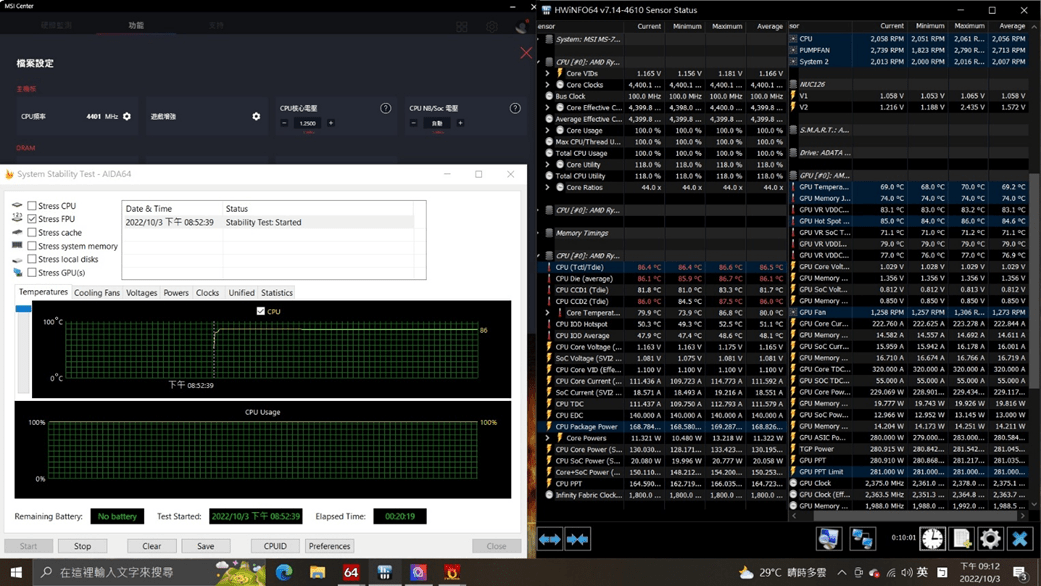Uncheck Stress FPU checkbox
This screenshot has height=586, width=1041.
[x=32, y=219]
